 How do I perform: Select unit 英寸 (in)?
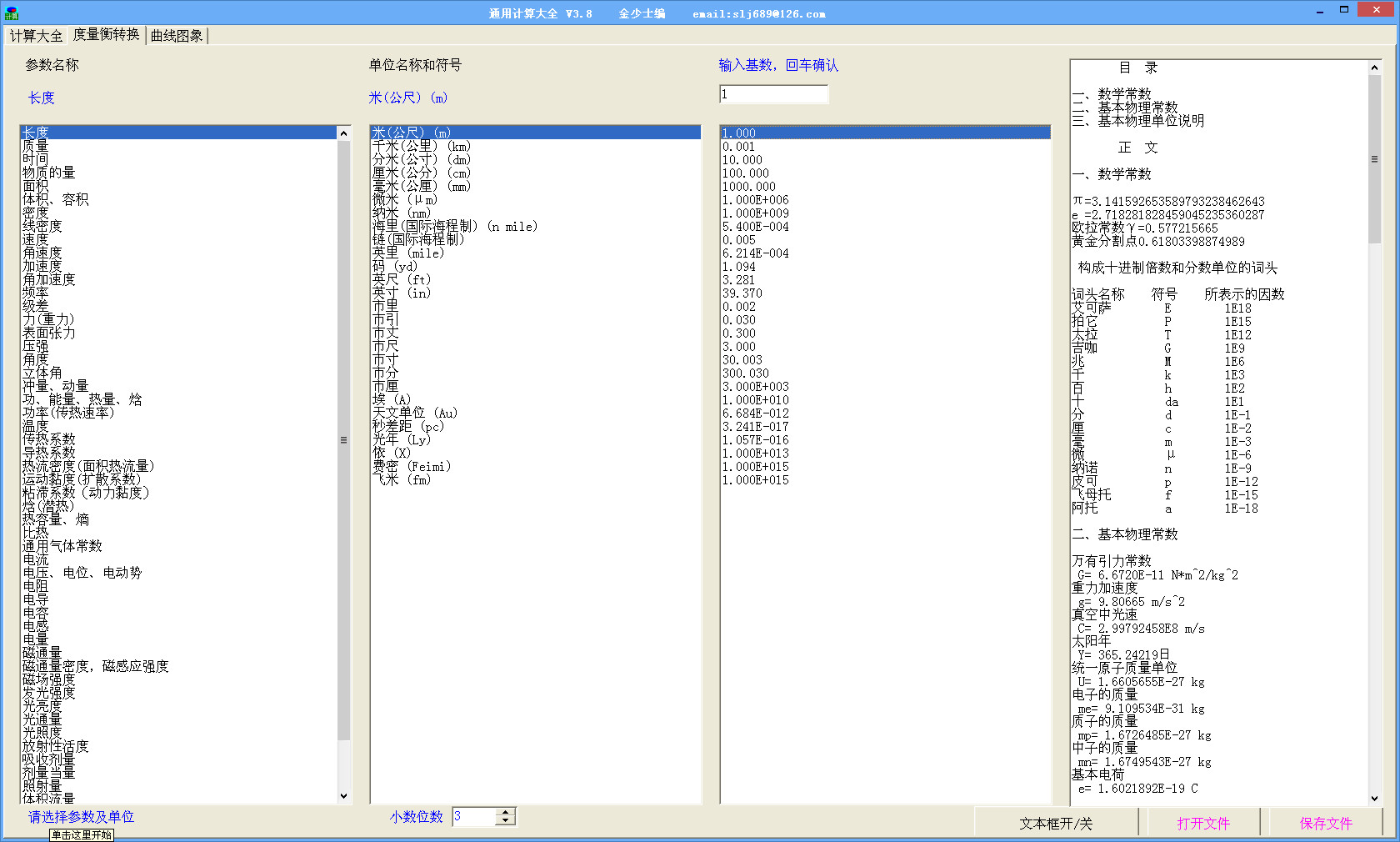(536, 293)
